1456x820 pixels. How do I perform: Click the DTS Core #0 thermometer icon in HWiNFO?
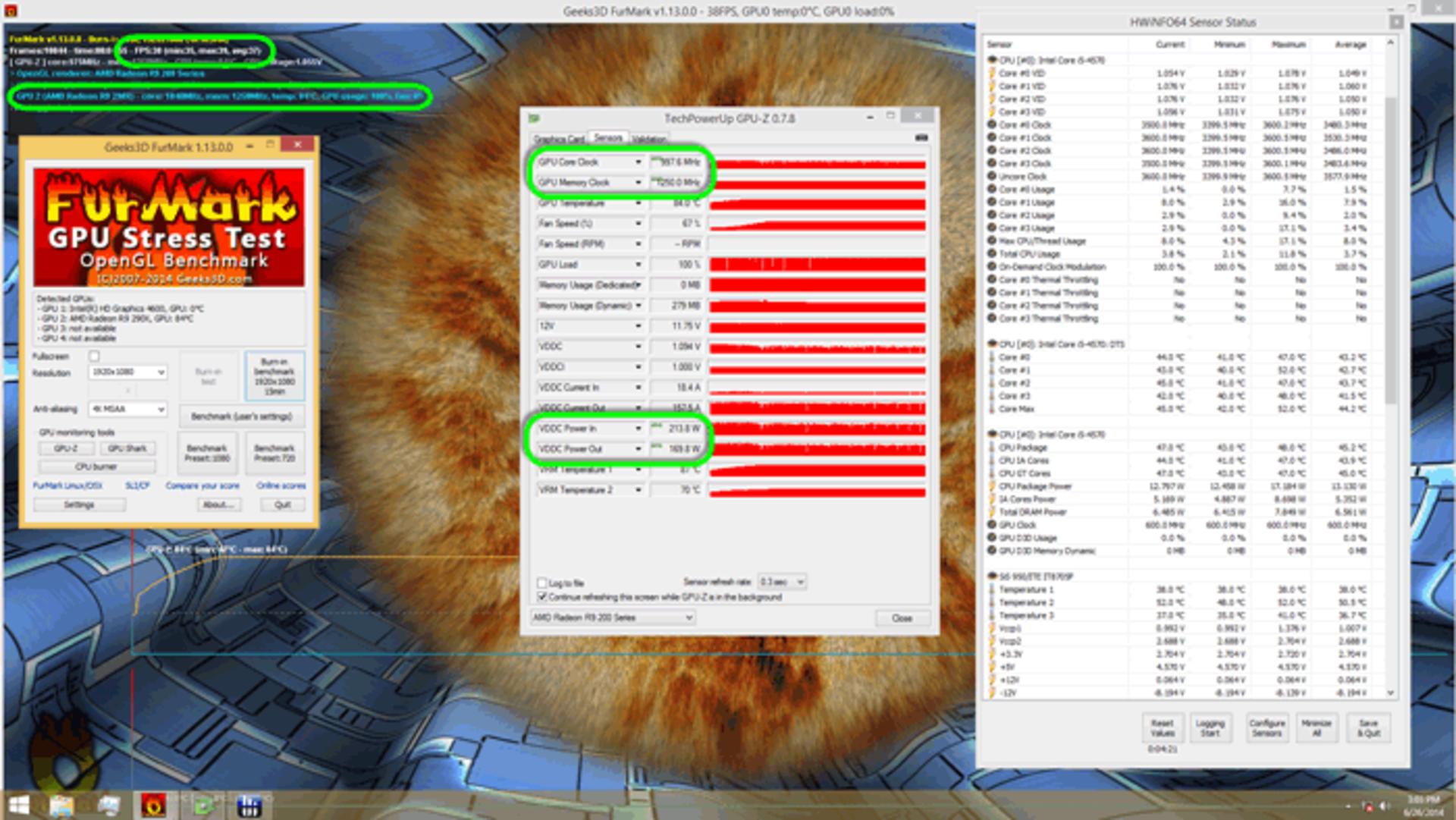pyautogui.click(x=991, y=357)
